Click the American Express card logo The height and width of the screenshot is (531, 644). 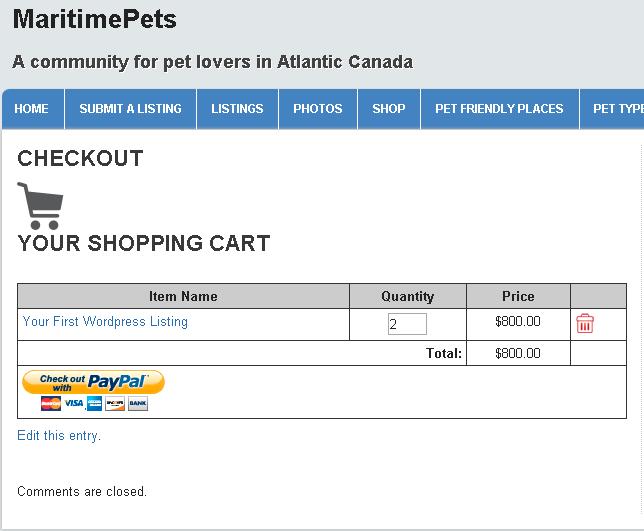94,403
